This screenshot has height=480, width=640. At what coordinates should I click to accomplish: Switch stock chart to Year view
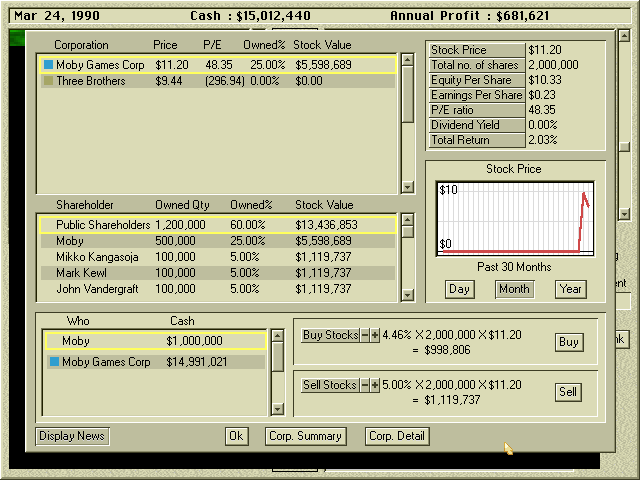[x=570, y=289]
